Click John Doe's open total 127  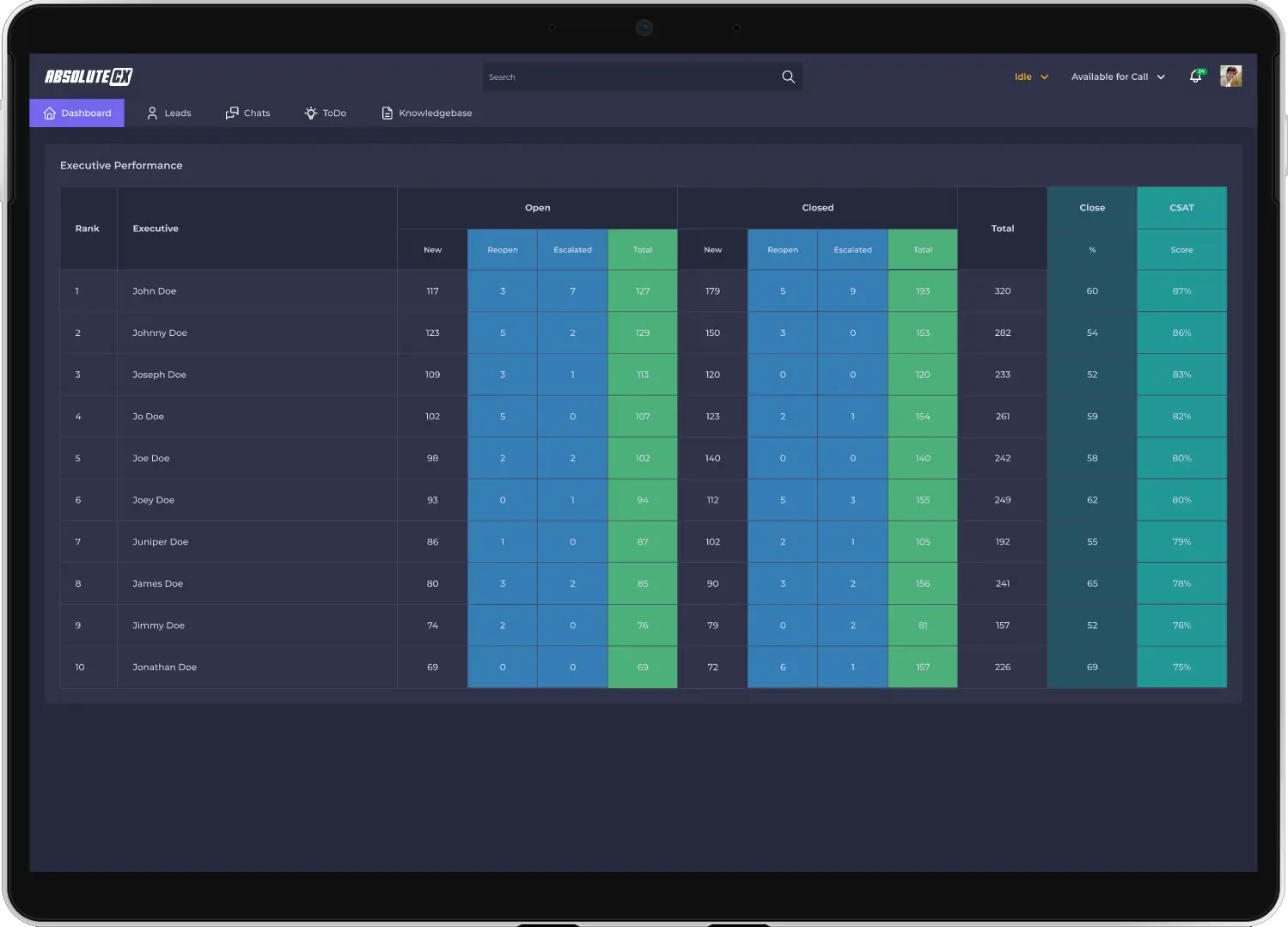point(643,291)
